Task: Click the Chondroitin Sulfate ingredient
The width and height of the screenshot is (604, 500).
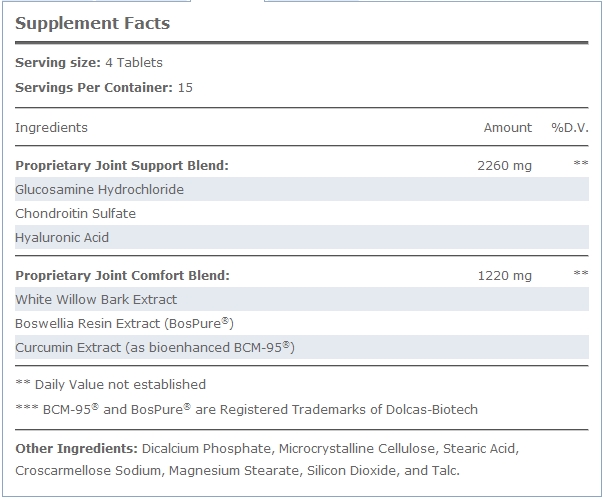Action: tap(76, 213)
